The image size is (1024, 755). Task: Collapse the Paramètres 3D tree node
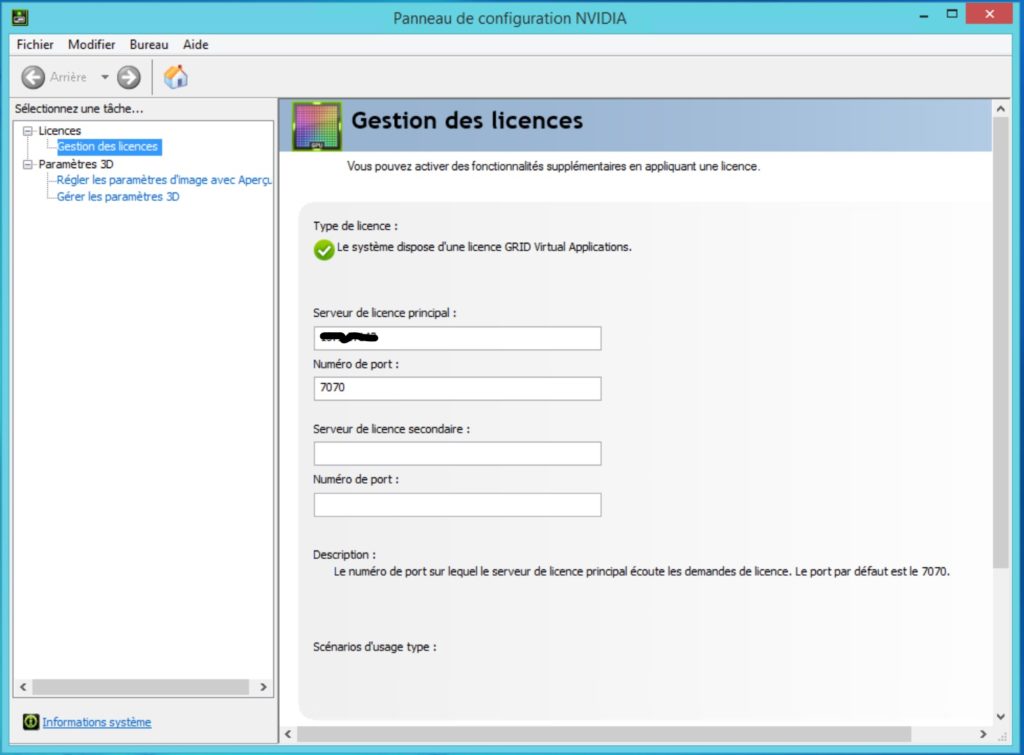27,164
